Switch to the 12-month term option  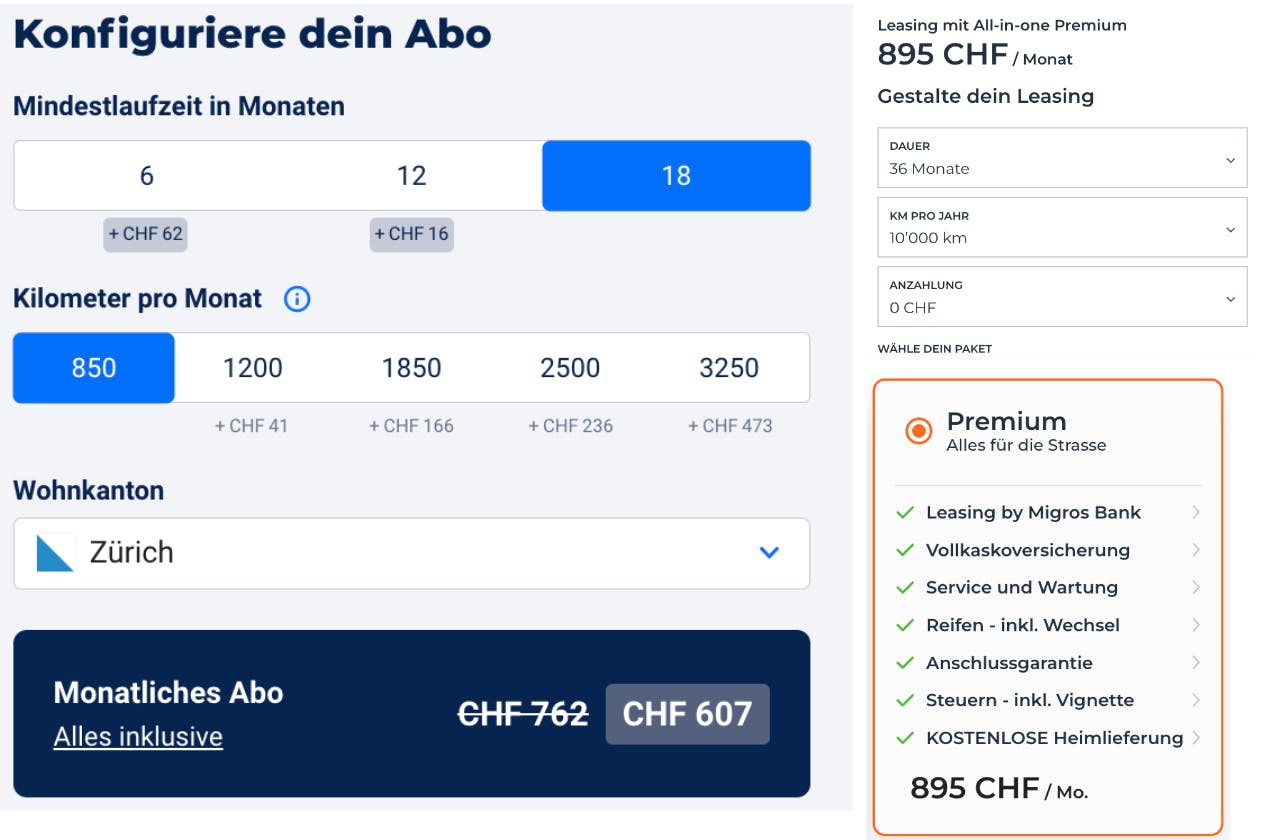click(x=412, y=175)
